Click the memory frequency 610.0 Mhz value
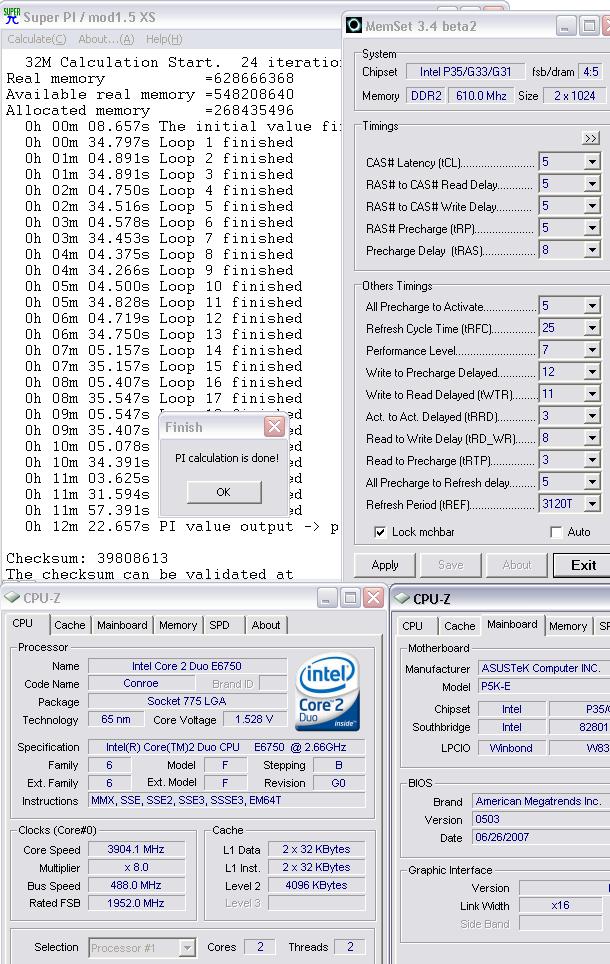 (481, 96)
